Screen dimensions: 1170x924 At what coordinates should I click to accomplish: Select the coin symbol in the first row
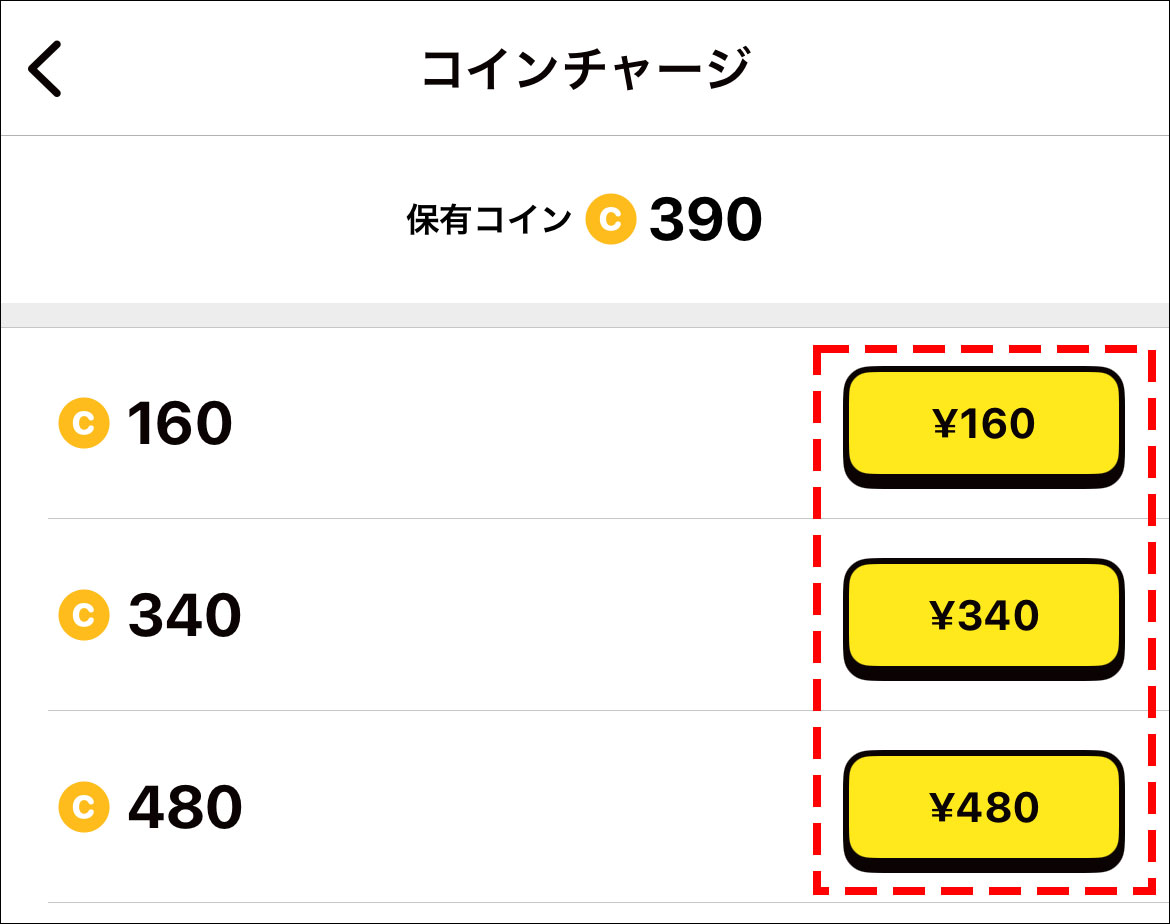click(84, 424)
